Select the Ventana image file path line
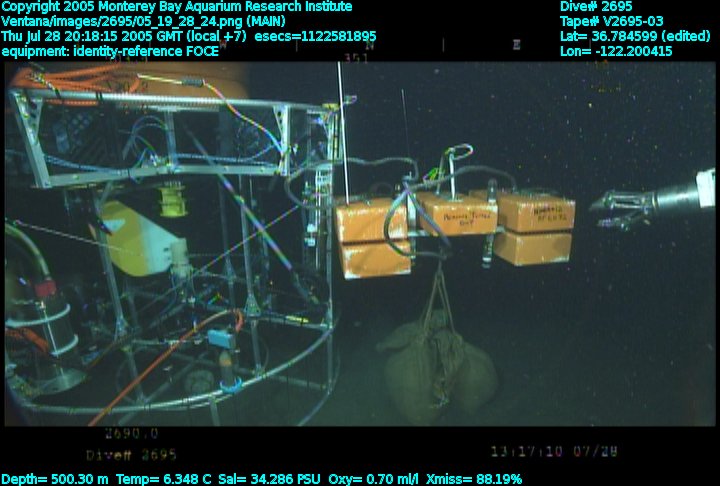This screenshot has width=720, height=486. [x=143, y=21]
